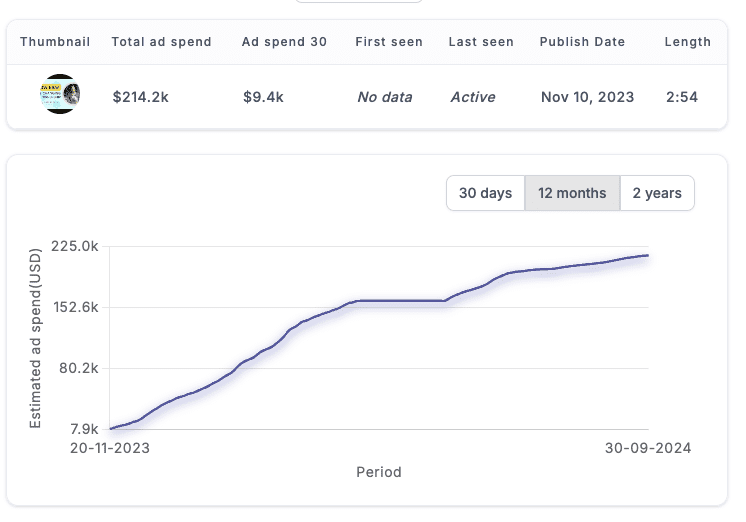The image size is (746, 522).
Task: Click the Nov 10, 2023 publish date
Action: tap(587, 97)
